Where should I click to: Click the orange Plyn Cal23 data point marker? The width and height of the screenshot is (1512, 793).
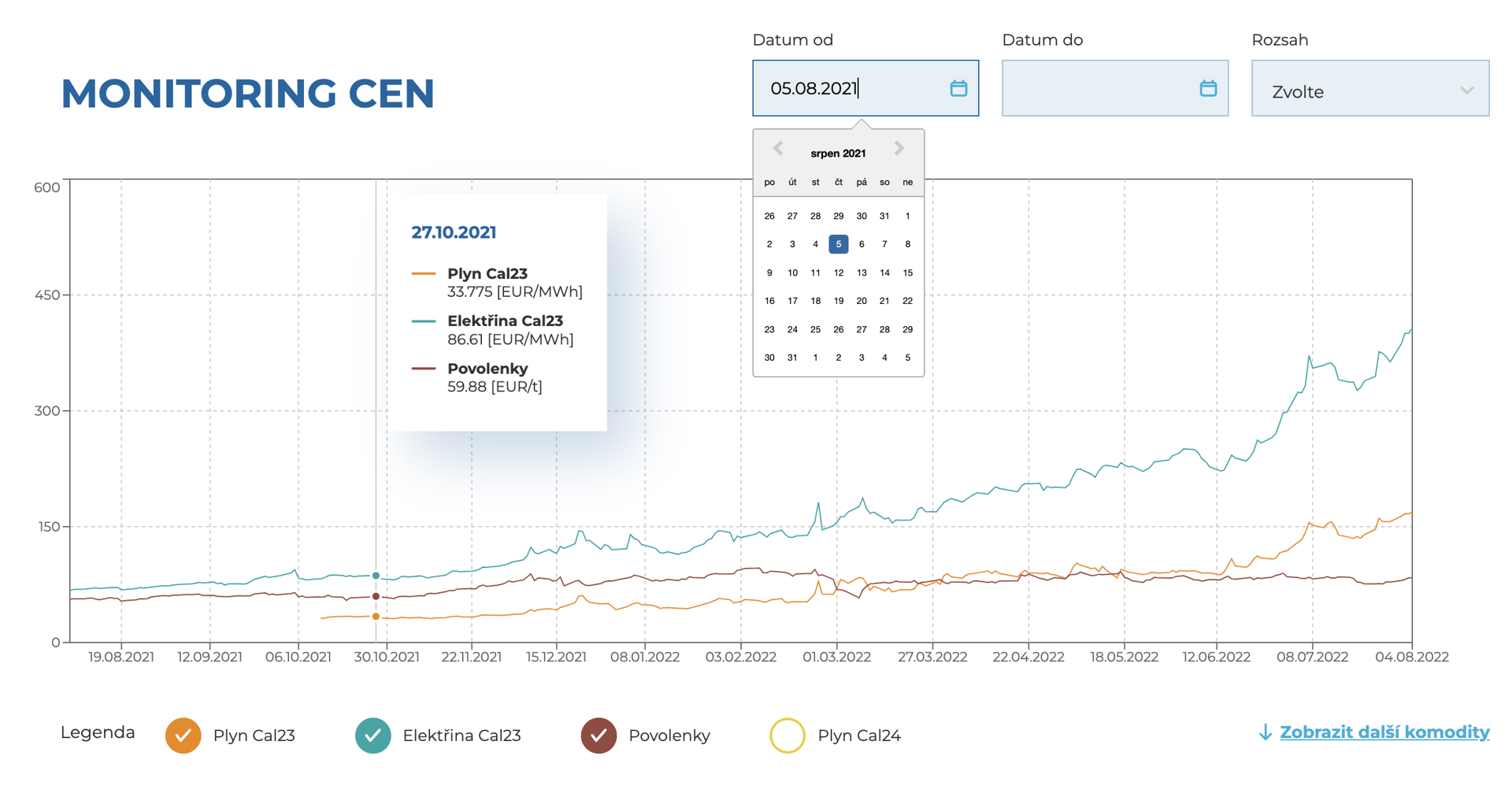click(376, 617)
